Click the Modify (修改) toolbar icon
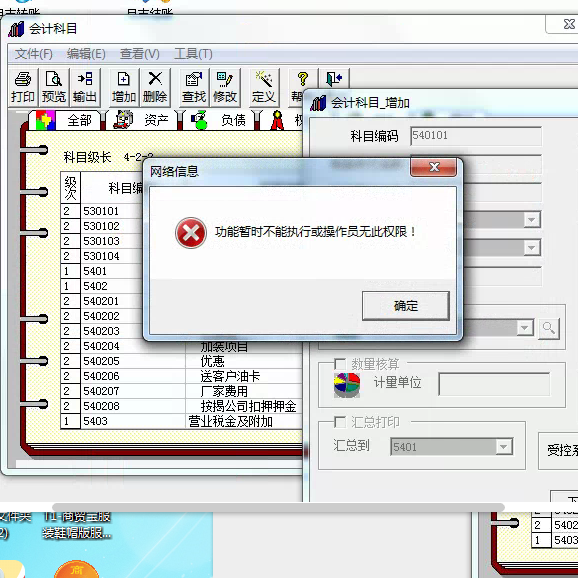This screenshot has height=578, width=578. (225, 87)
